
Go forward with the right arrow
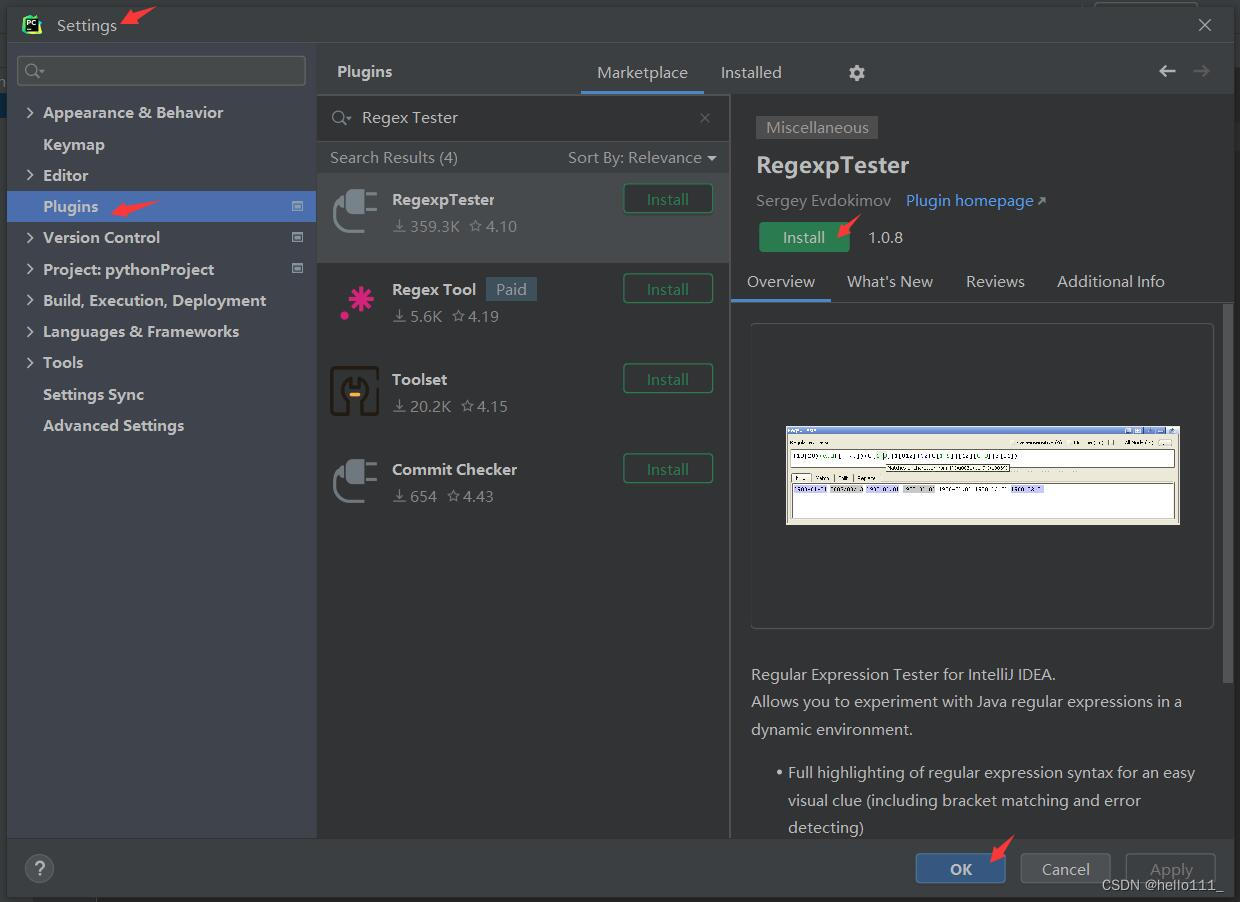point(1202,71)
